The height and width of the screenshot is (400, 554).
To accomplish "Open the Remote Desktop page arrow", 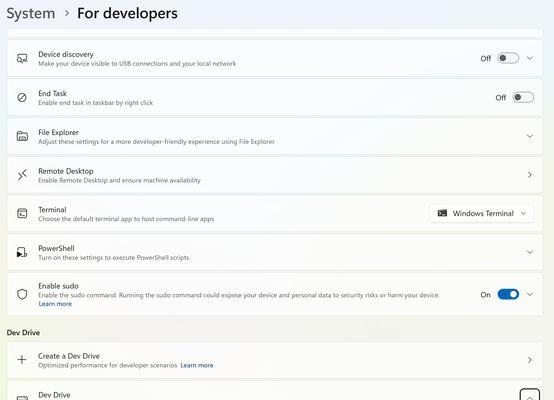I will pyautogui.click(x=530, y=175).
